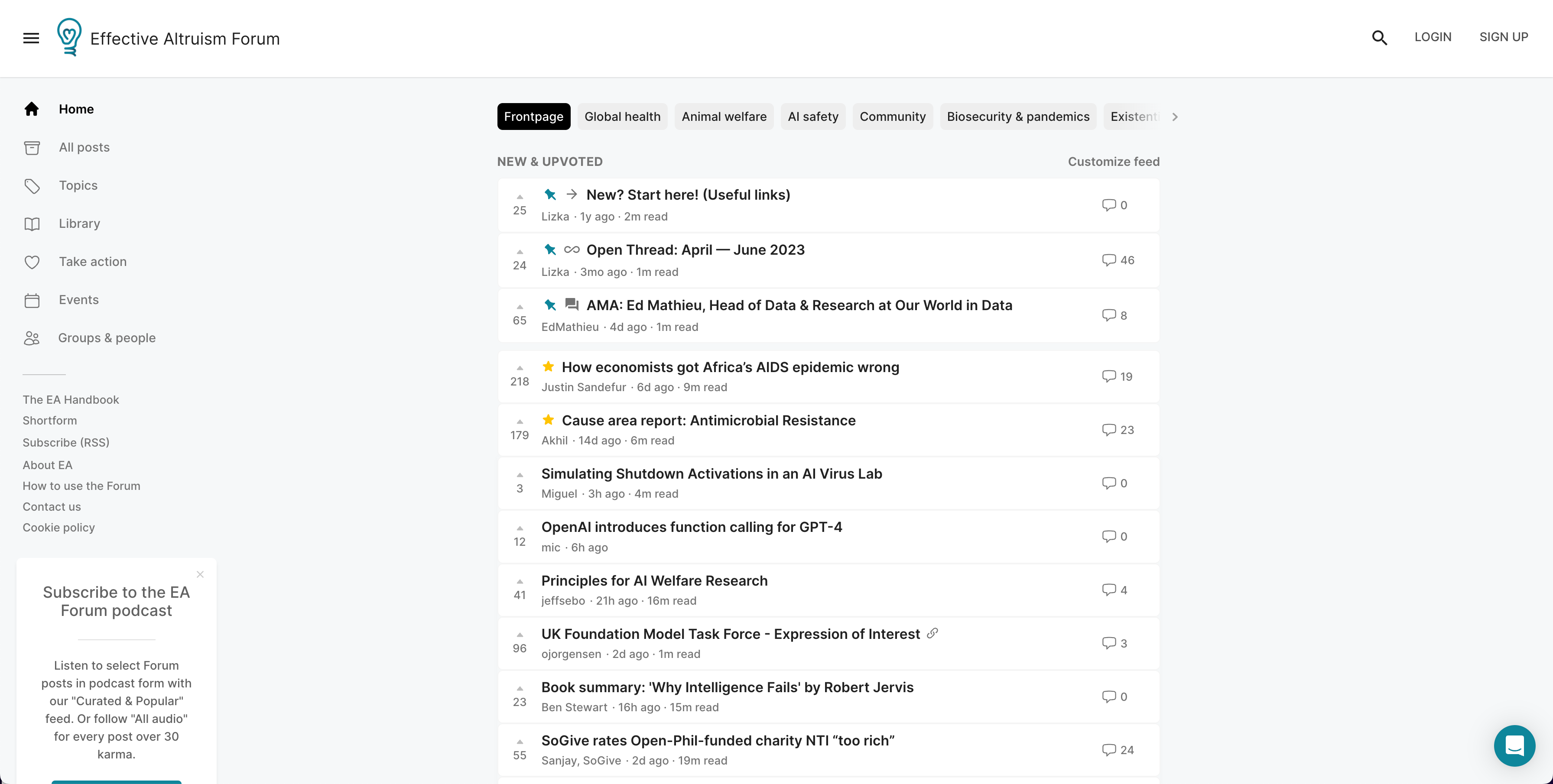Open Customize feed settings

point(1114,162)
